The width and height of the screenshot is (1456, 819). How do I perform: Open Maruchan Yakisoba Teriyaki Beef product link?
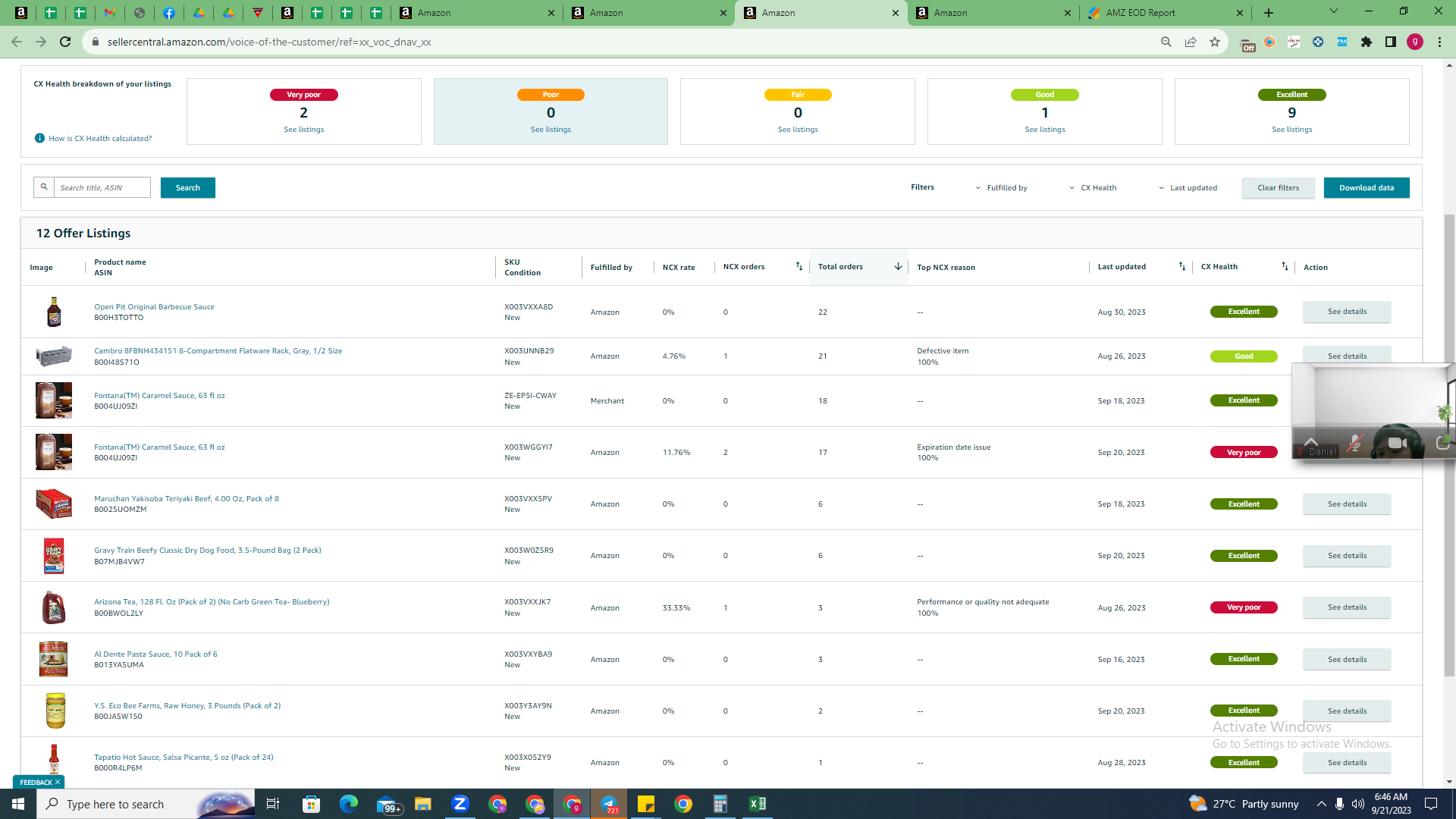click(x=187, y=499)
